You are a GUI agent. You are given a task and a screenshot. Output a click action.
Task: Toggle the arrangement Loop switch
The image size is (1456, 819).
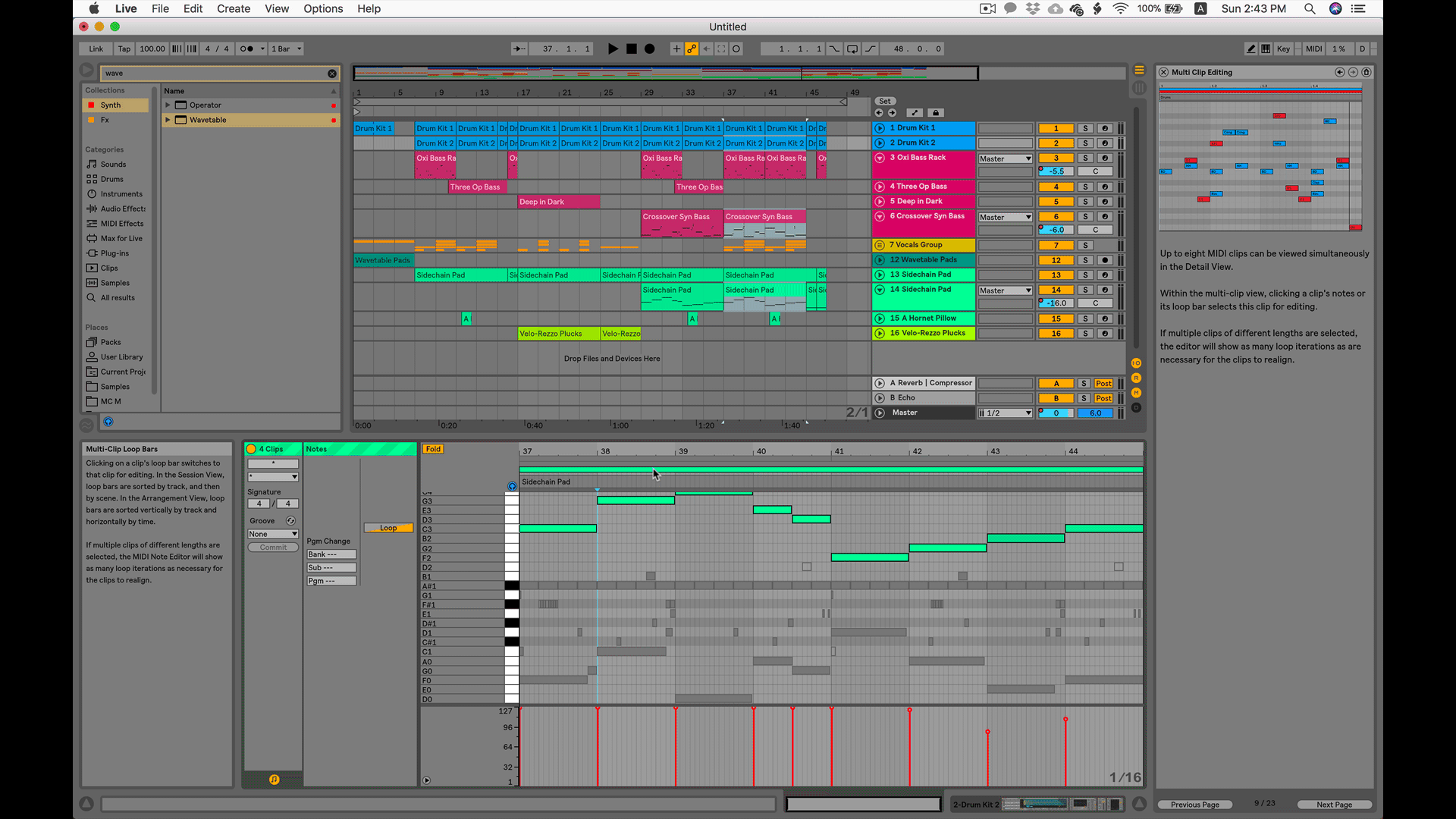pos(852,49)
